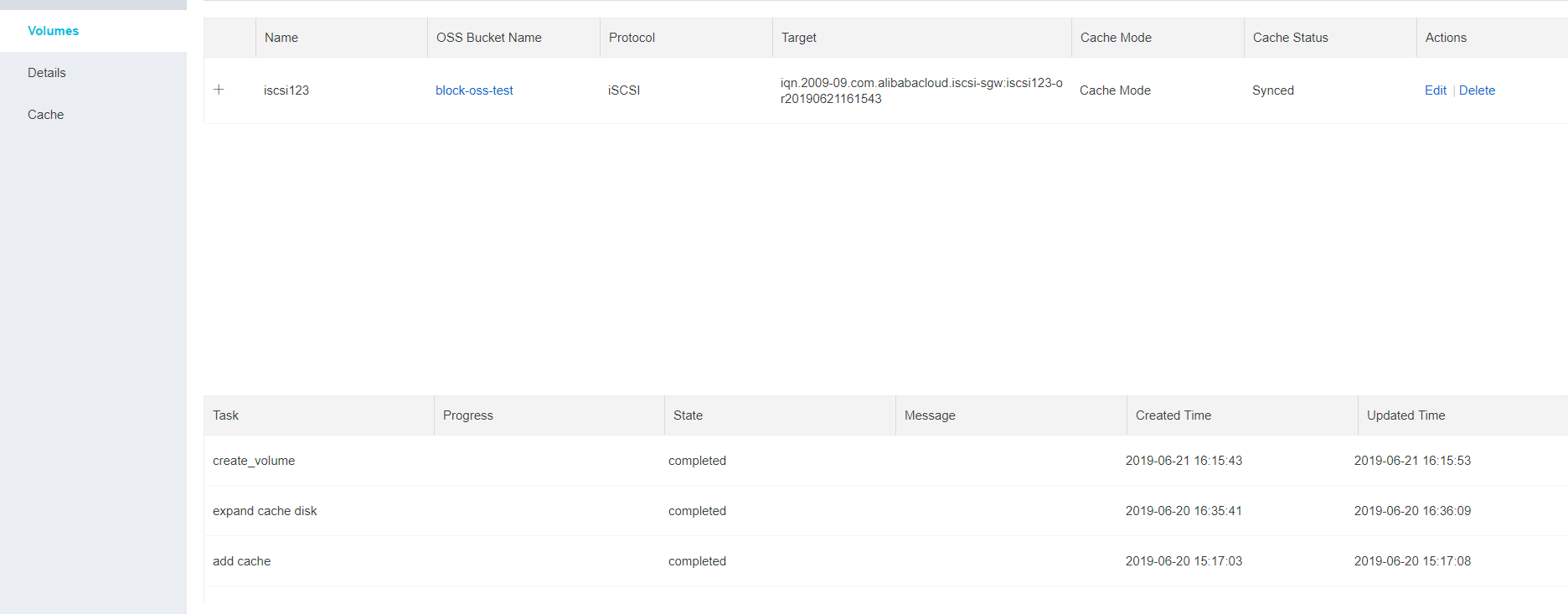
Task: Select the iscsi123 name cell
Action: coord(286,90)
